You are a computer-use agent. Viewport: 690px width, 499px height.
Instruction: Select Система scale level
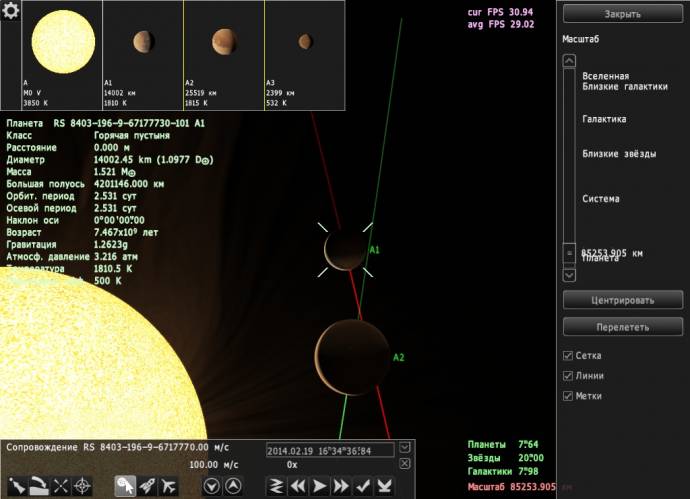point(601,199)
